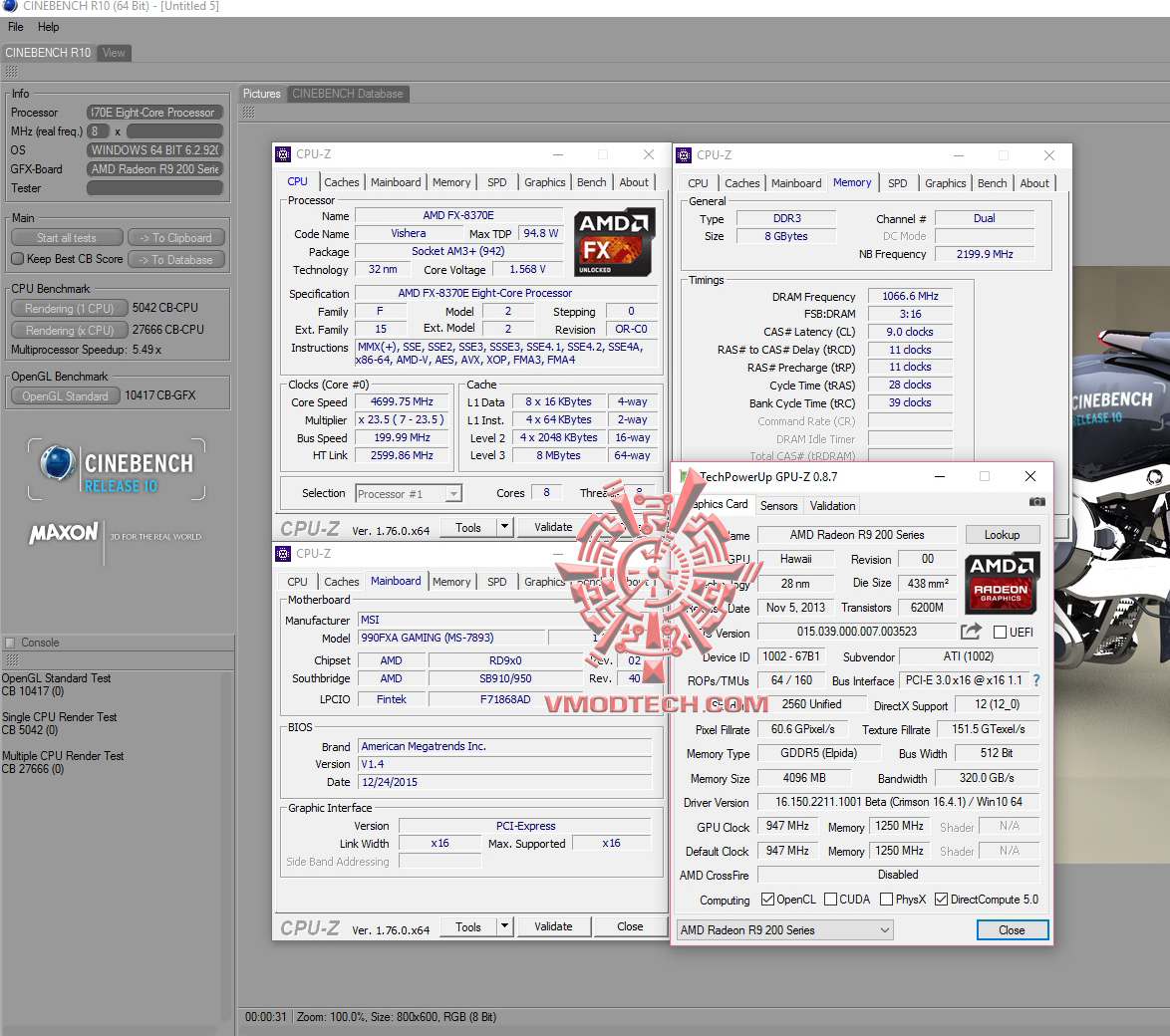
Task: Click the Processor info field in Cinebench
Action: 155,113
